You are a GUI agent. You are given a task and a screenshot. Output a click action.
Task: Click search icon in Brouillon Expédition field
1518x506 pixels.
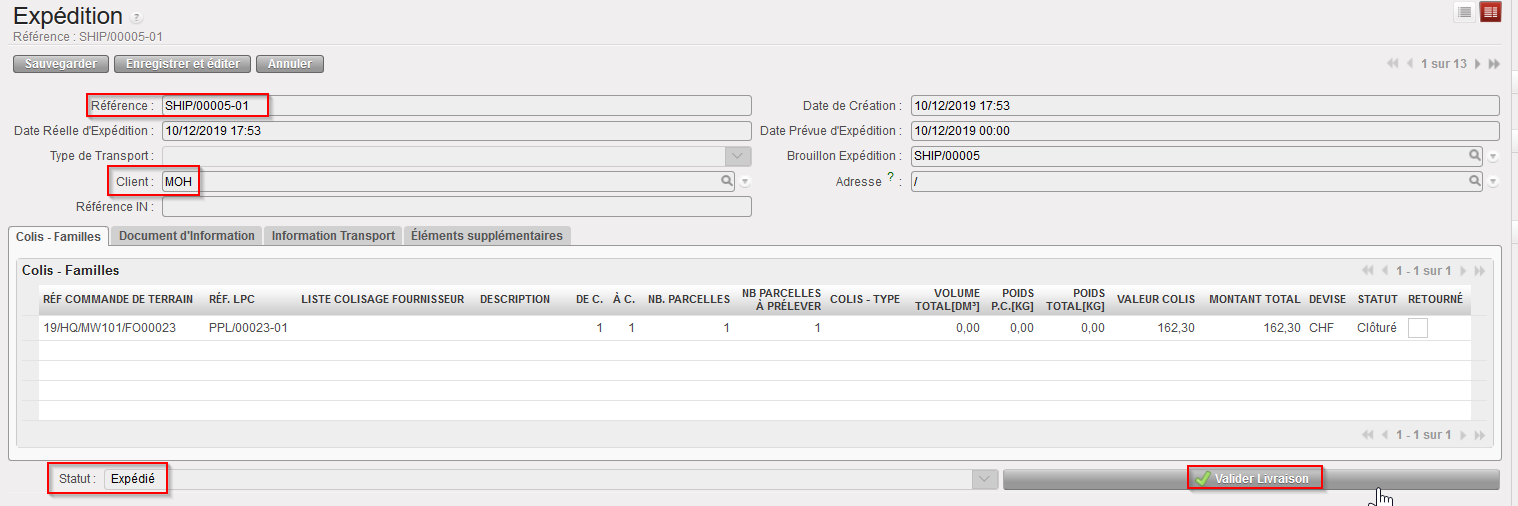tap(1474, 156)
